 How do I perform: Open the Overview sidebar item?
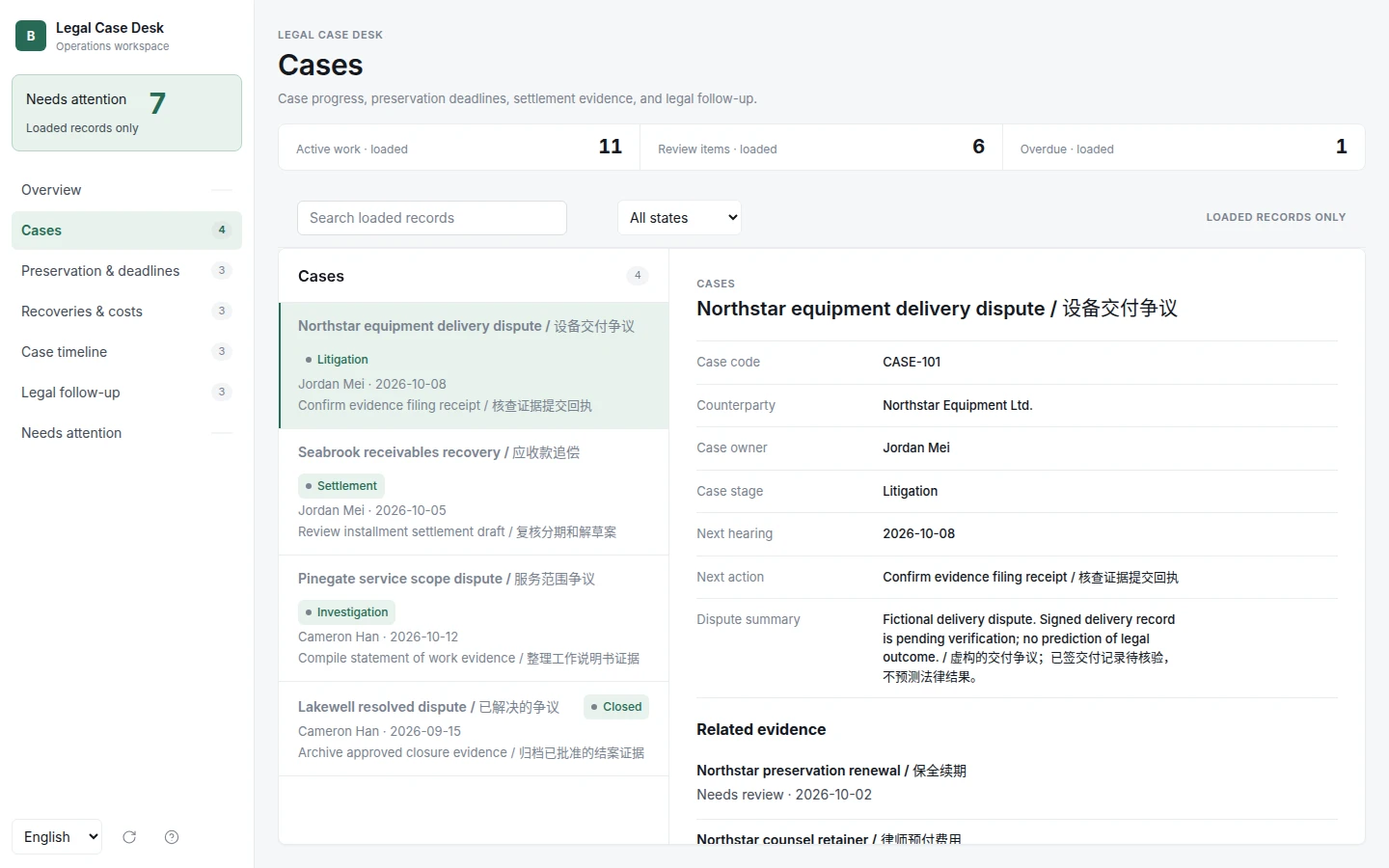coord(126,190)
